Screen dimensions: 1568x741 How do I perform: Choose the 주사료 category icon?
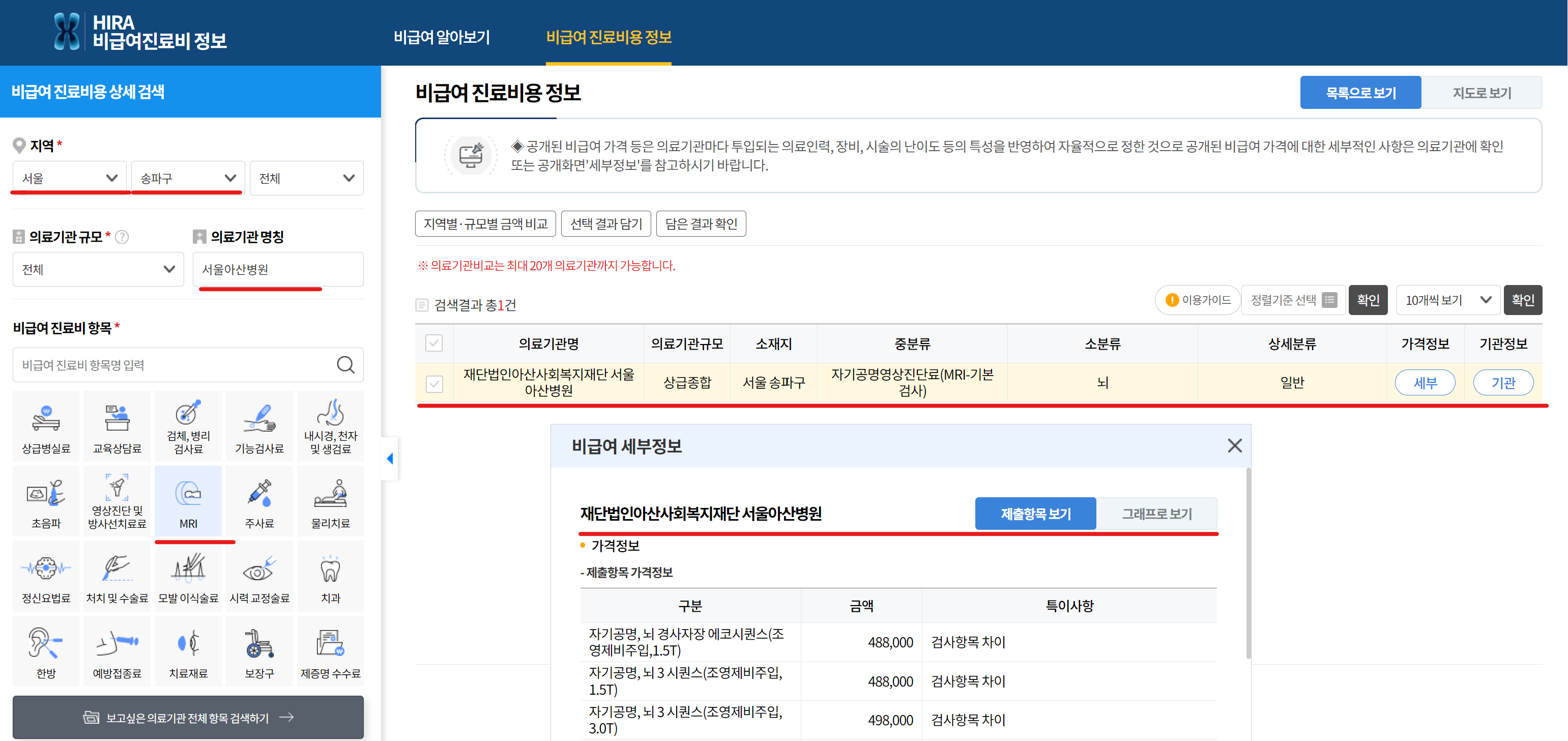click(259, 501)
